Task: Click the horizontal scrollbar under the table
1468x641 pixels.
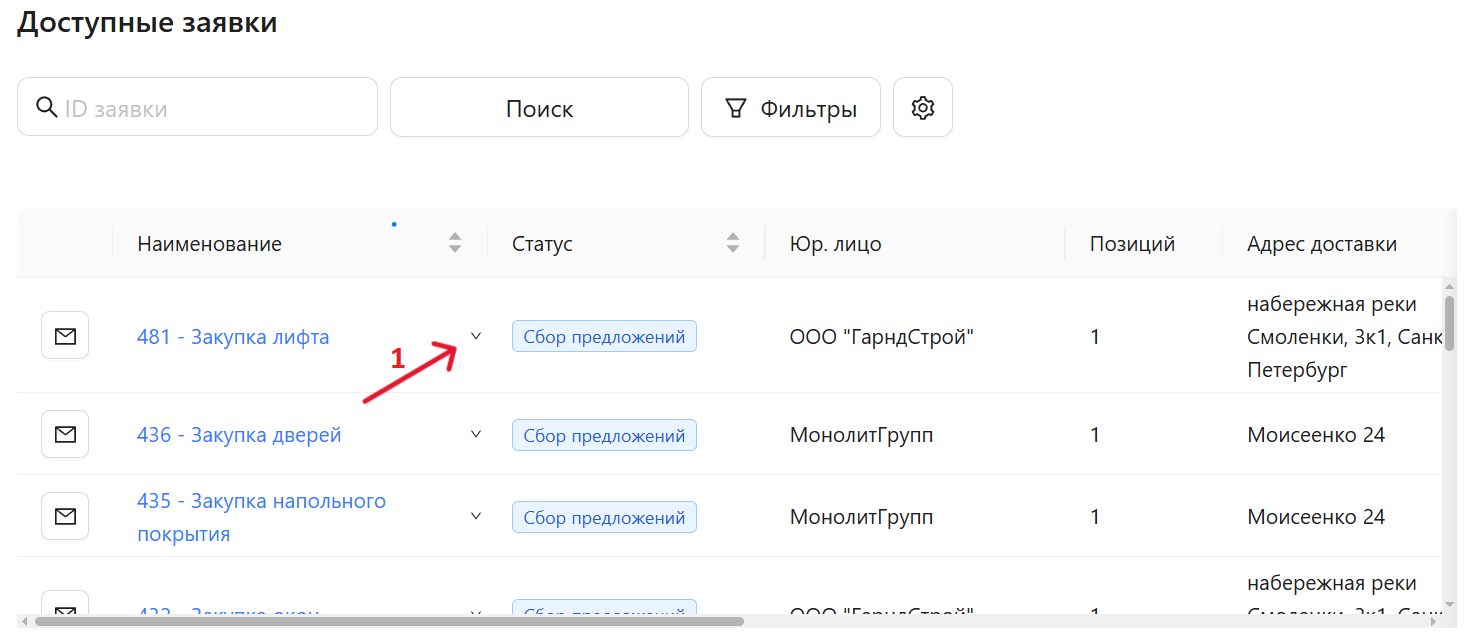Action: 389,621
